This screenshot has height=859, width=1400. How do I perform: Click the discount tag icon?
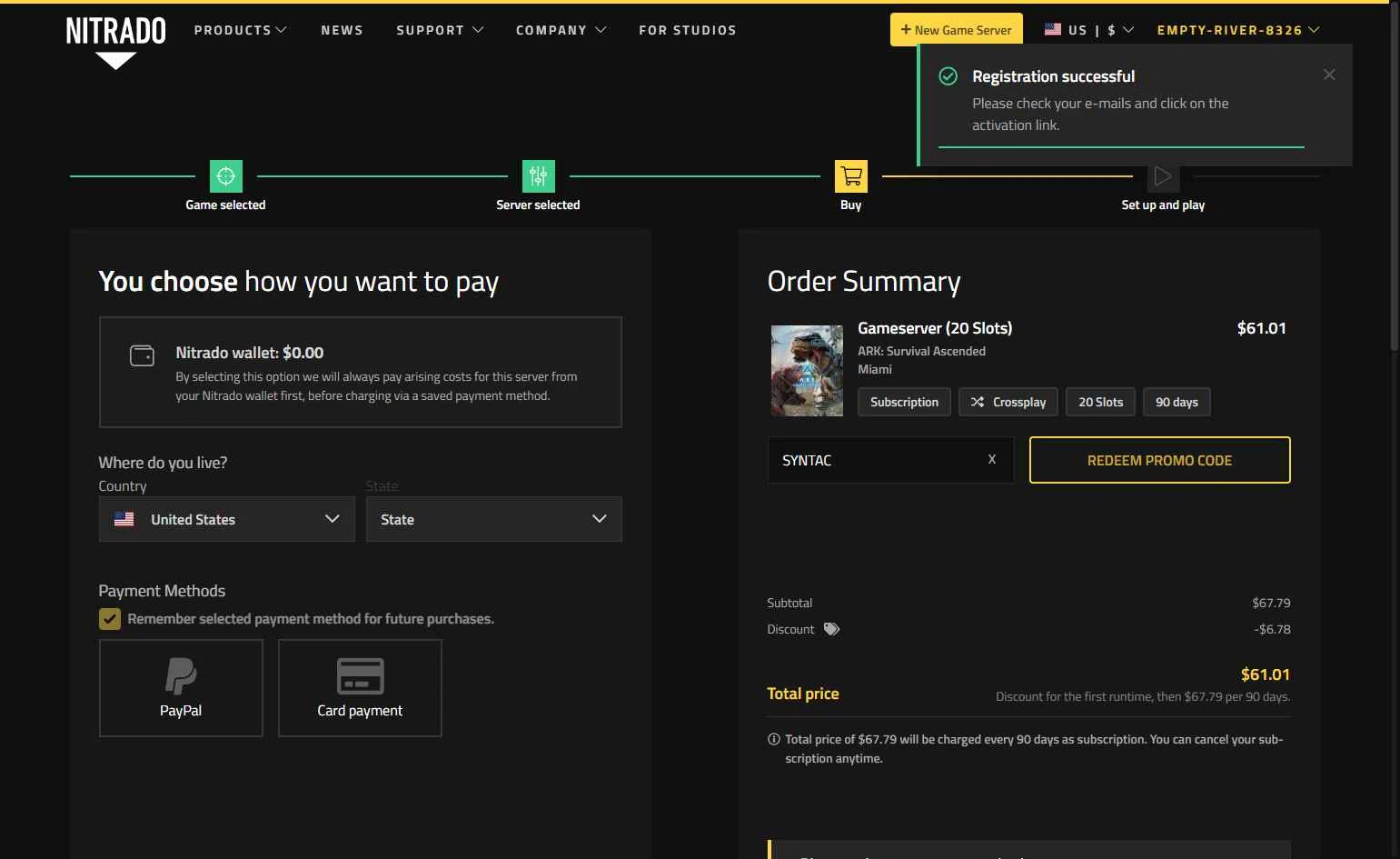coord(831,629)
